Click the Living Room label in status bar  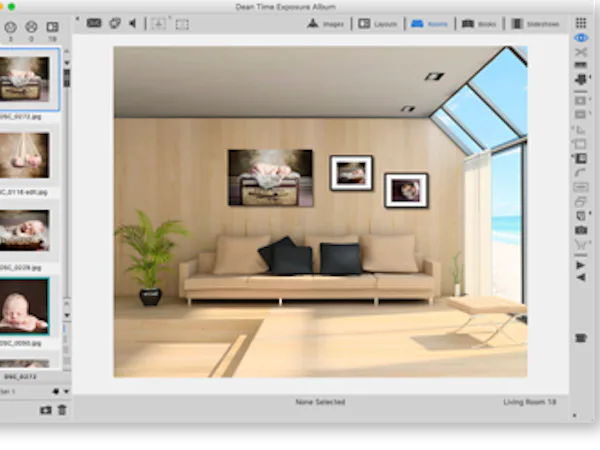(x=530, y=402)
